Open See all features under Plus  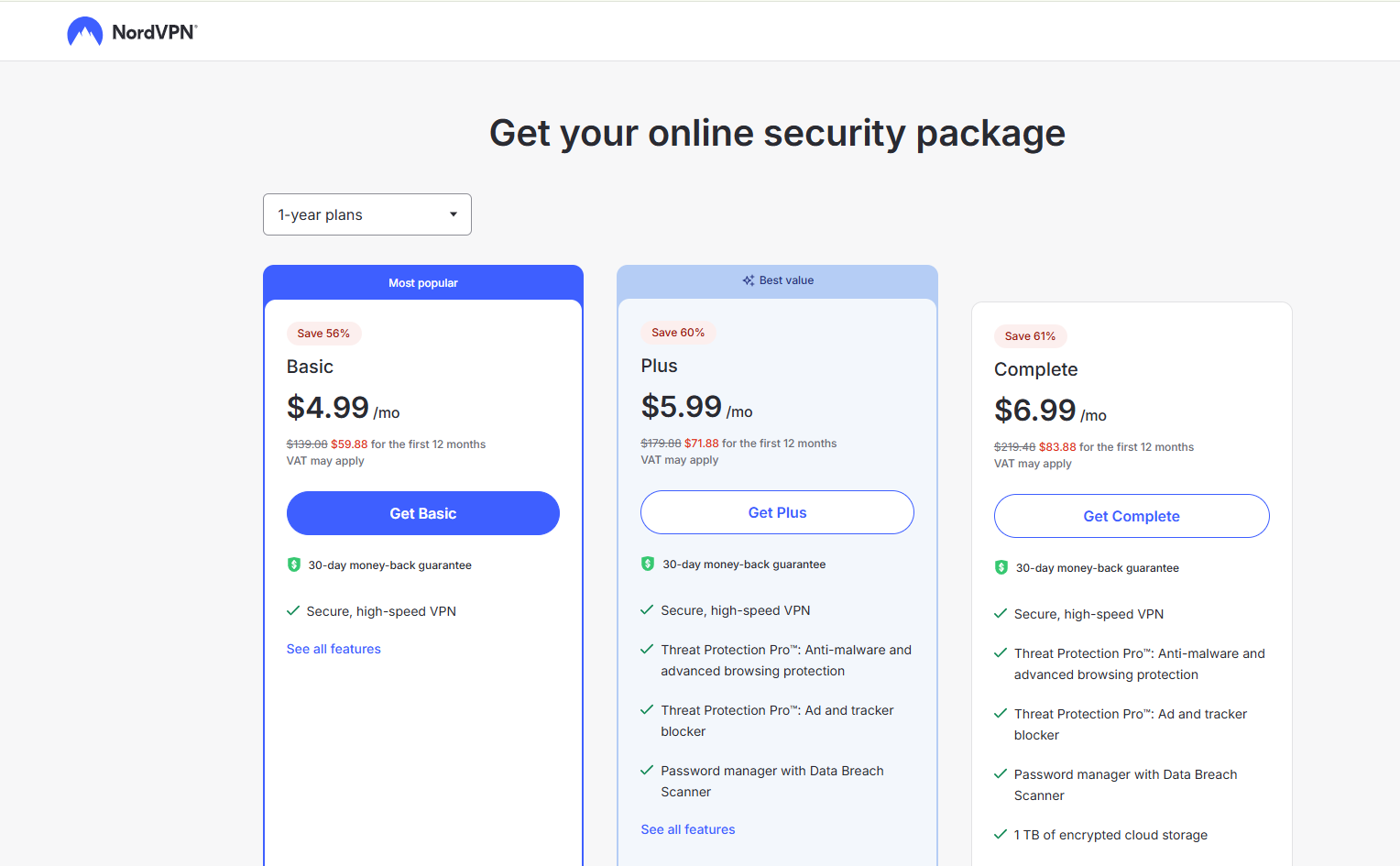(688, 828)
